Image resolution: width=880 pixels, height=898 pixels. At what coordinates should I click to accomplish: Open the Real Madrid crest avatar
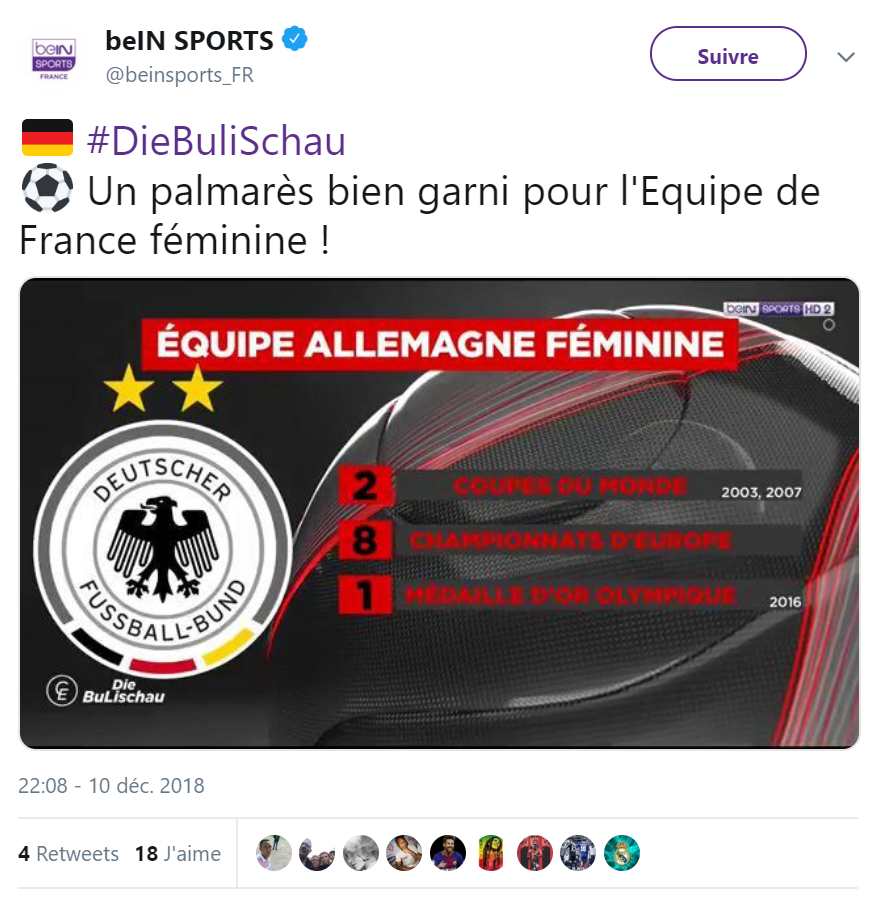click(622, 853)
